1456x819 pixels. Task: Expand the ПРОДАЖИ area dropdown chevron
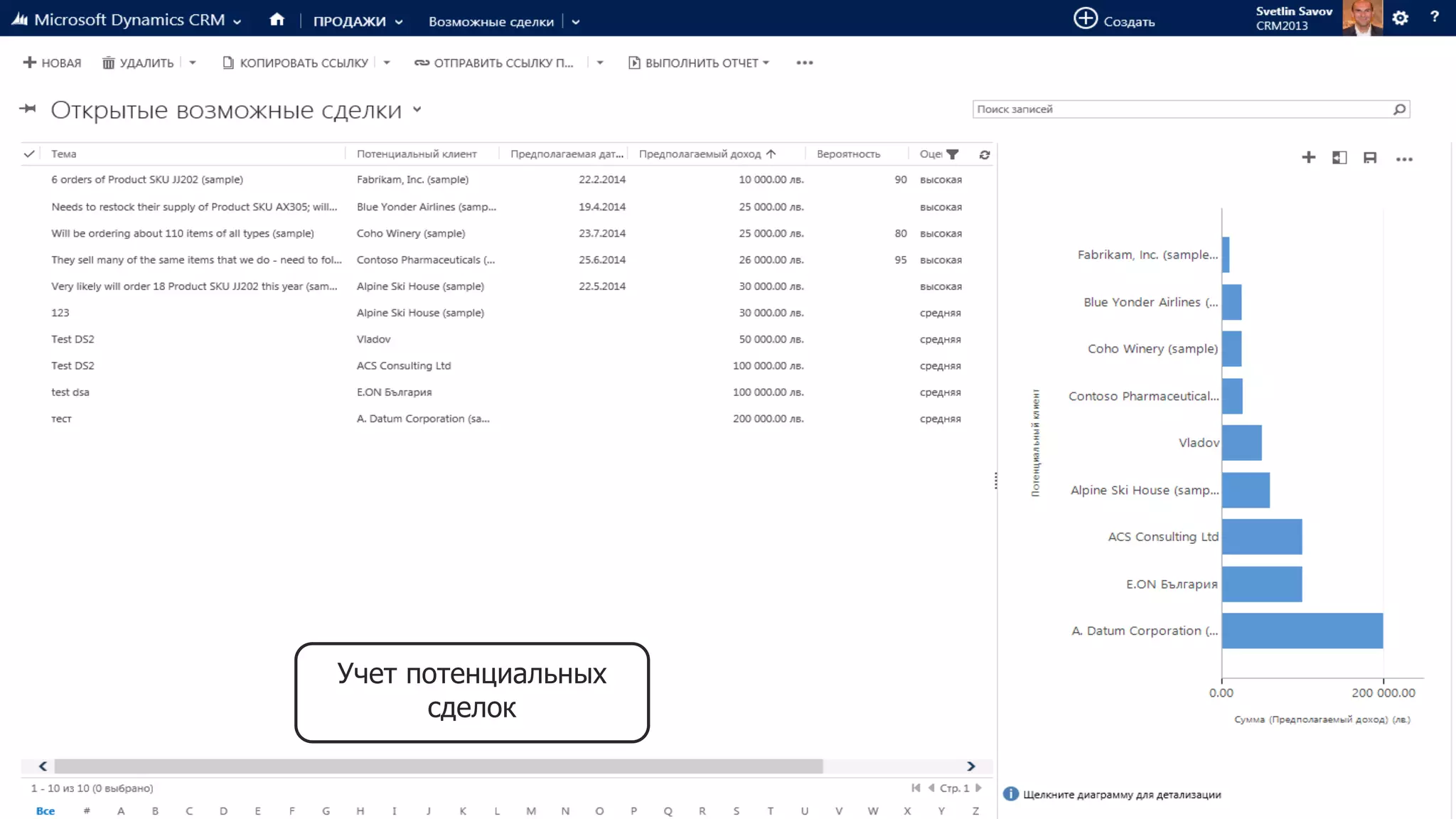399,22
